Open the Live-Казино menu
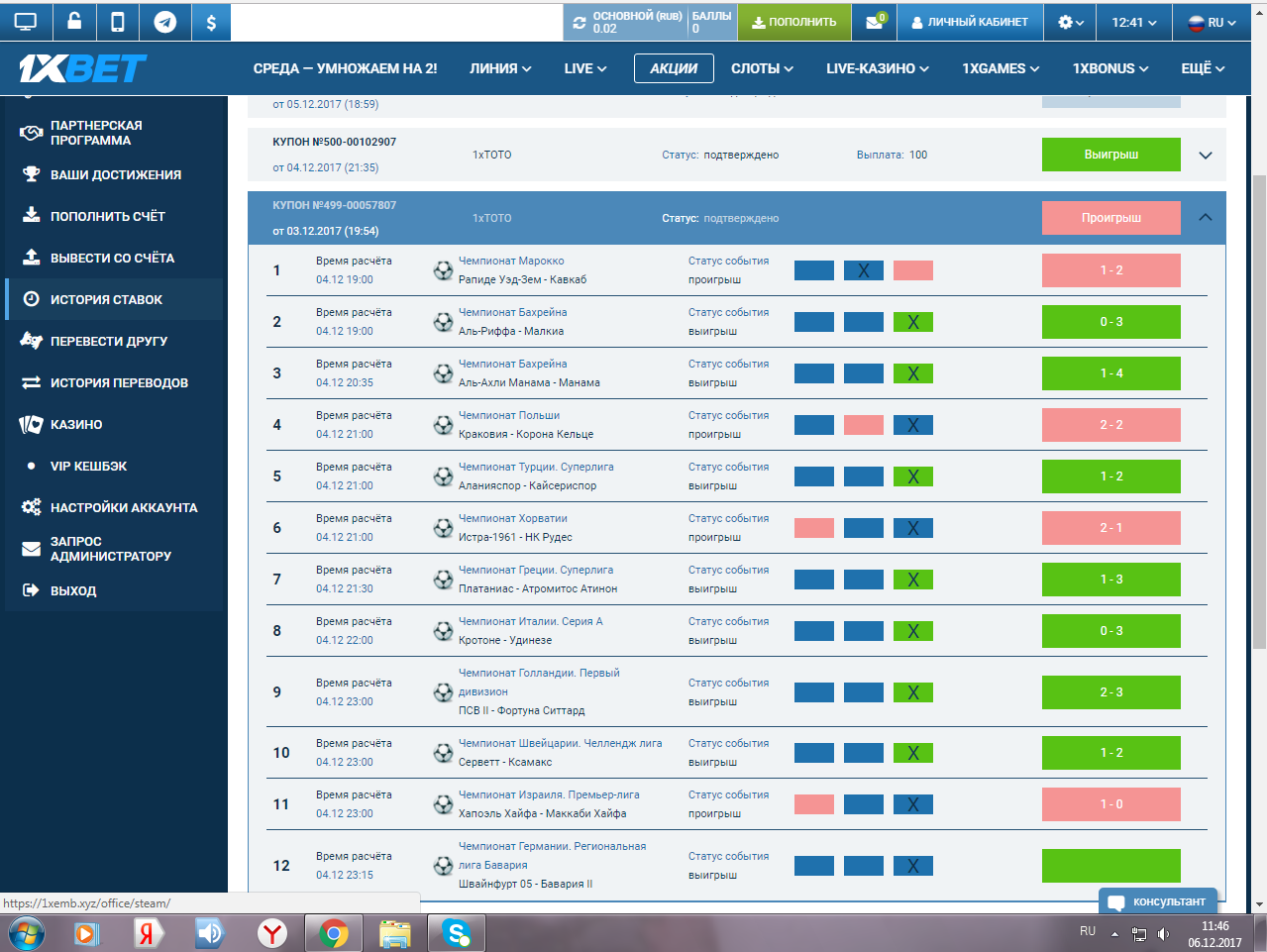 coord(878,68)
